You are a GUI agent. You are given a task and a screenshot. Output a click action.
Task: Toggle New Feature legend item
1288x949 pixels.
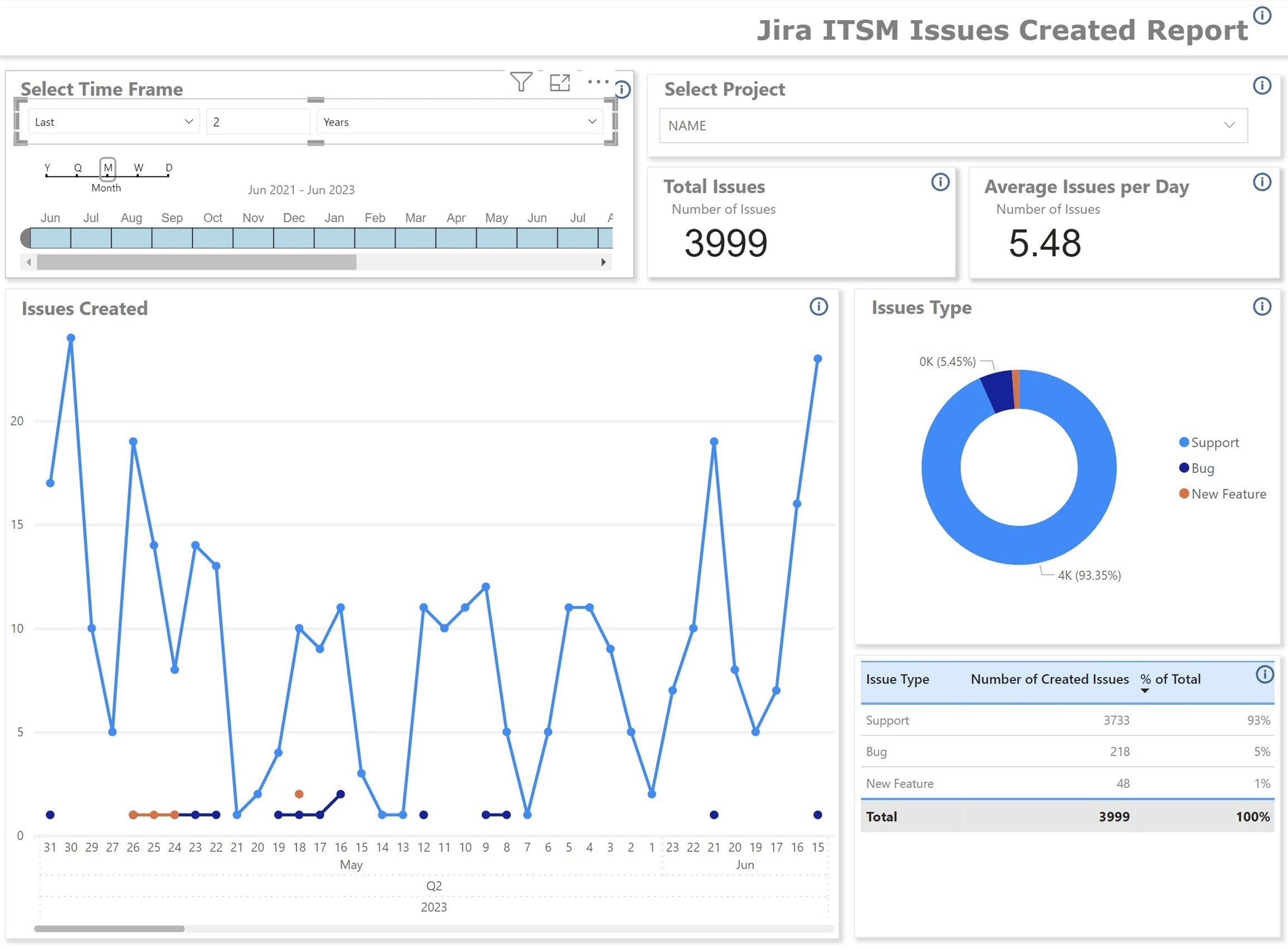click(x=1228, y=494)
